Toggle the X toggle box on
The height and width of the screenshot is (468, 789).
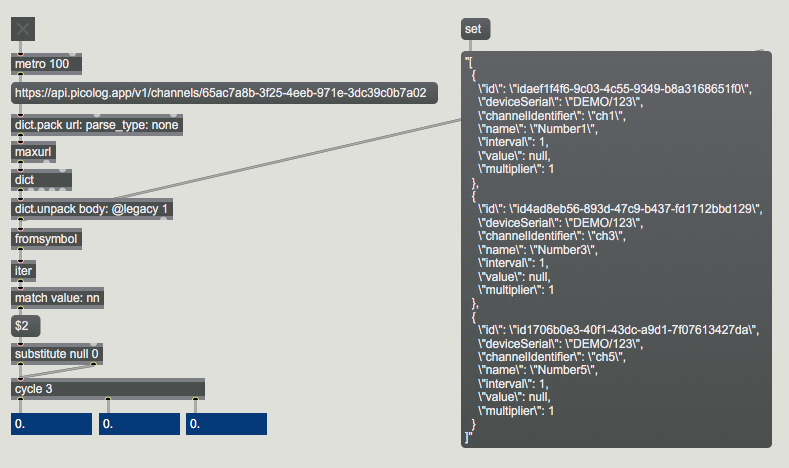pos(23,29)
